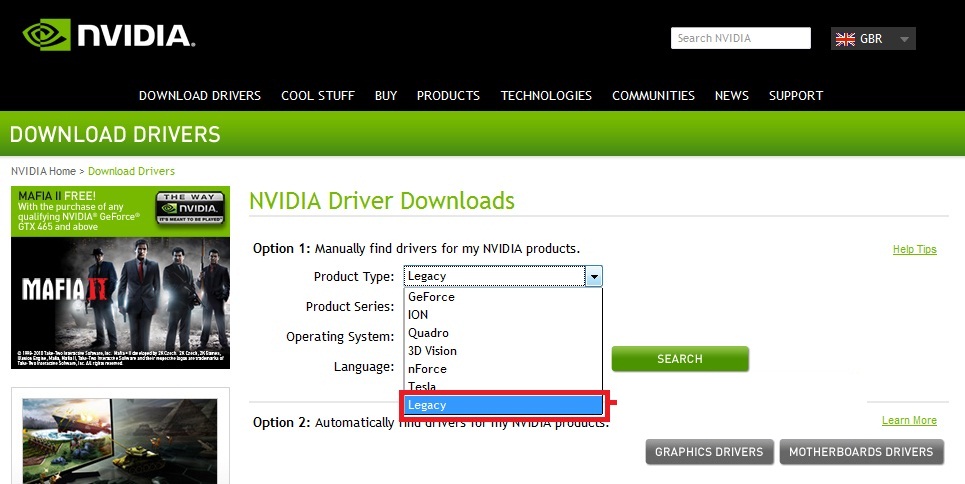Click the Motherboards Drivers button
The height and width of the screenshot is (484, 965).
click(861, 452)
